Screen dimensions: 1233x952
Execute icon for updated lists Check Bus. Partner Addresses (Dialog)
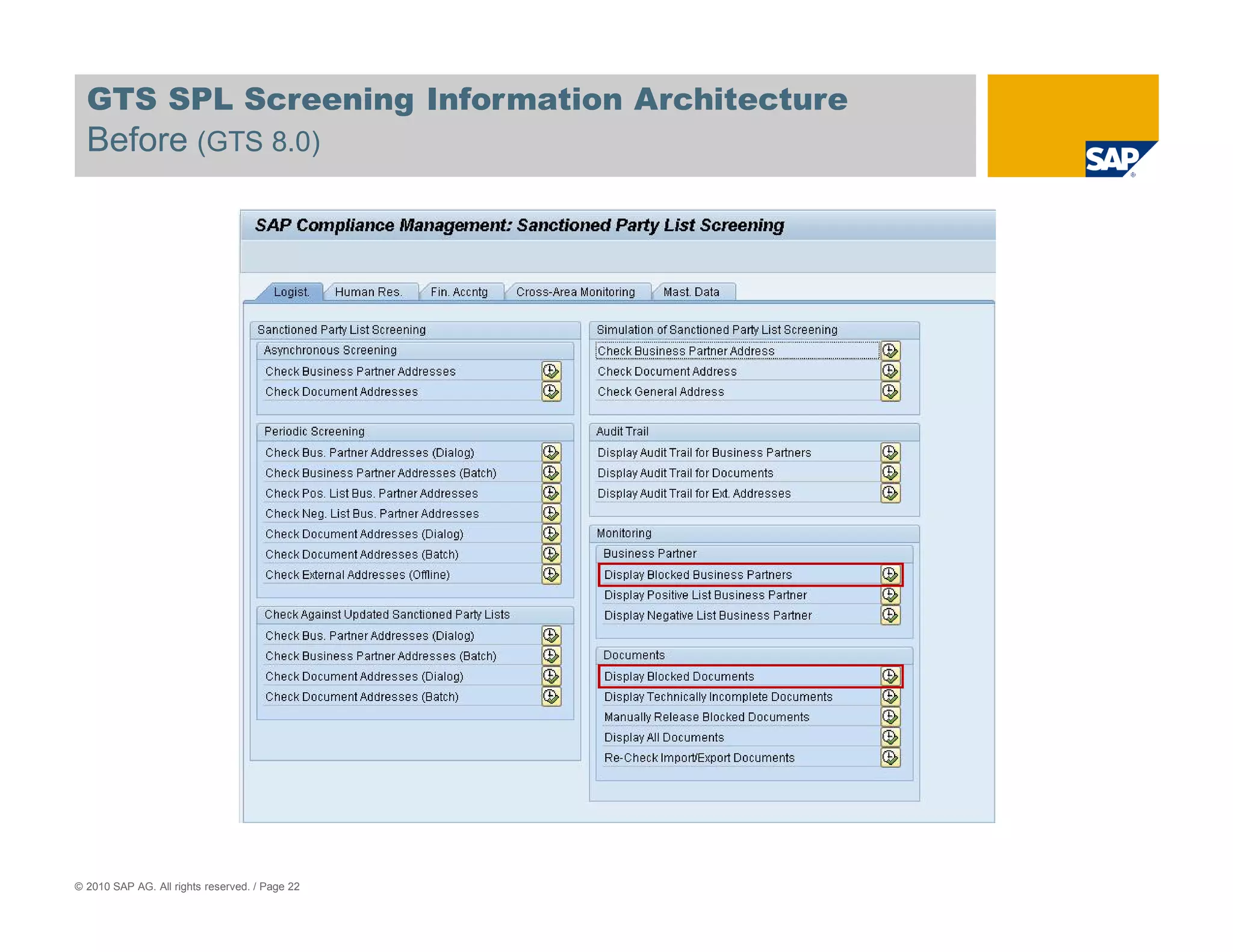pos(551,635)
